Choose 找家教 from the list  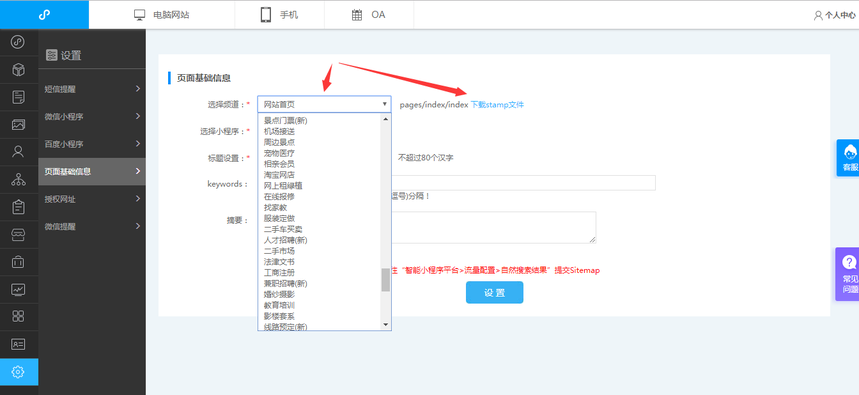pos(275,207)
